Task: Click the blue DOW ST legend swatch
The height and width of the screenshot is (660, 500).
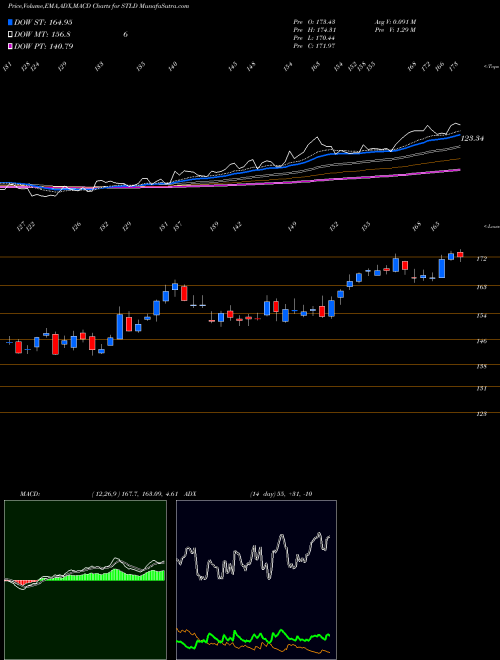Action: [x=11, y=22]
